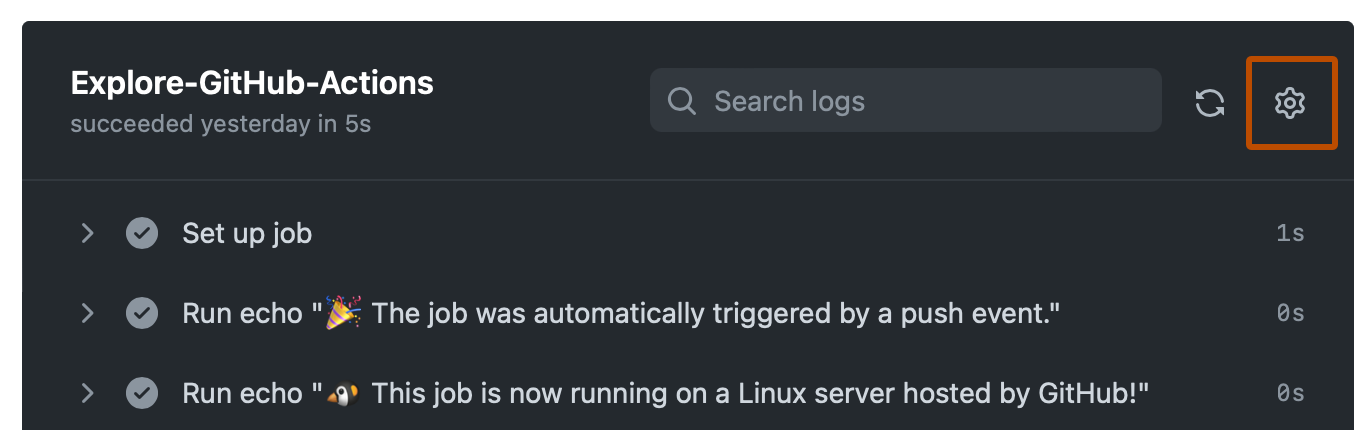This screenshot has width=1360, height=430.
Task: Click the Explore-GitHub-Actions job title
Action: click(252, 83)
